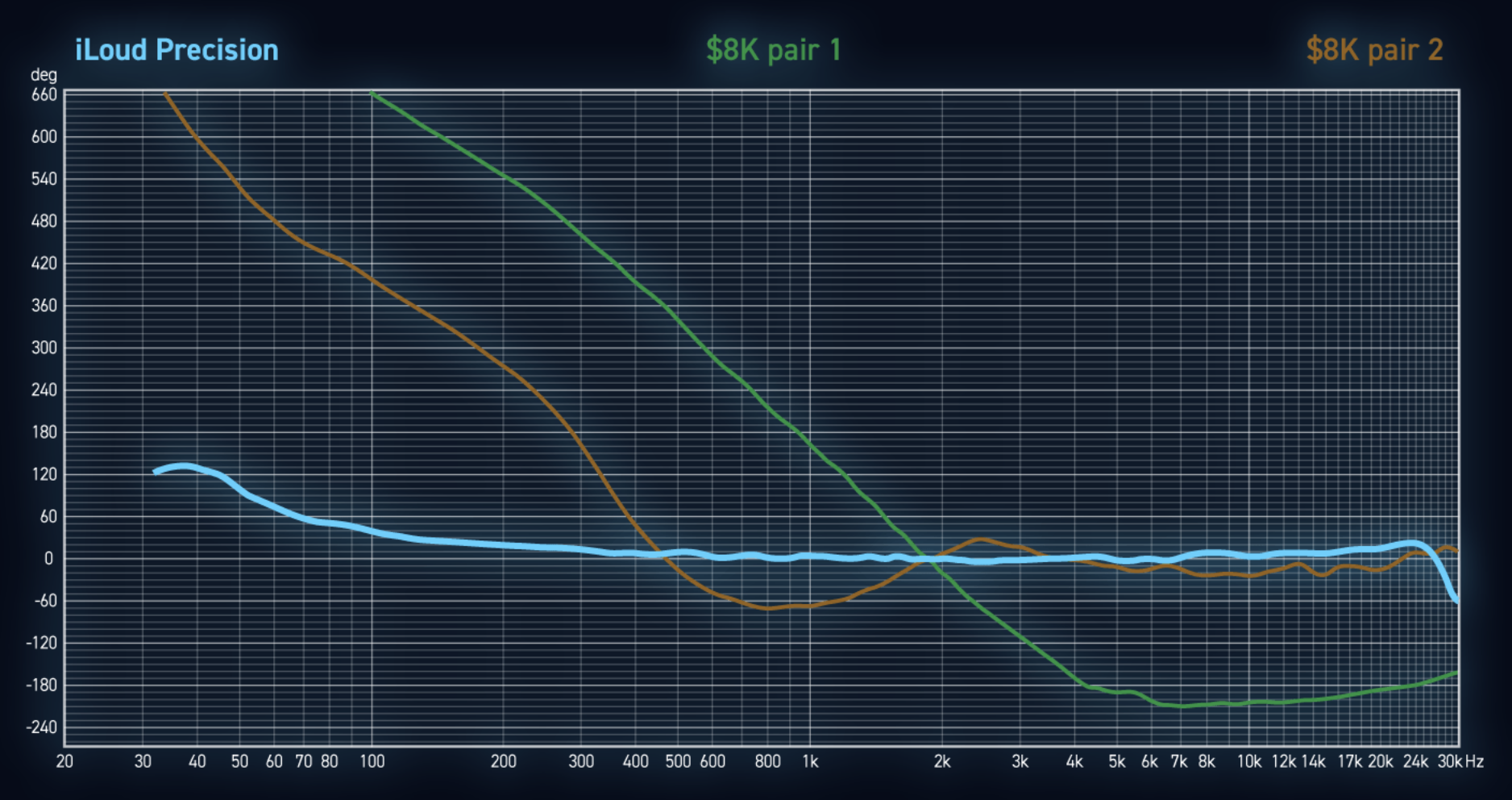The width and height of the screenshot is (1512, 800).
Task: Click the 'deg' y-axis unit label
Action: [44, 75]
